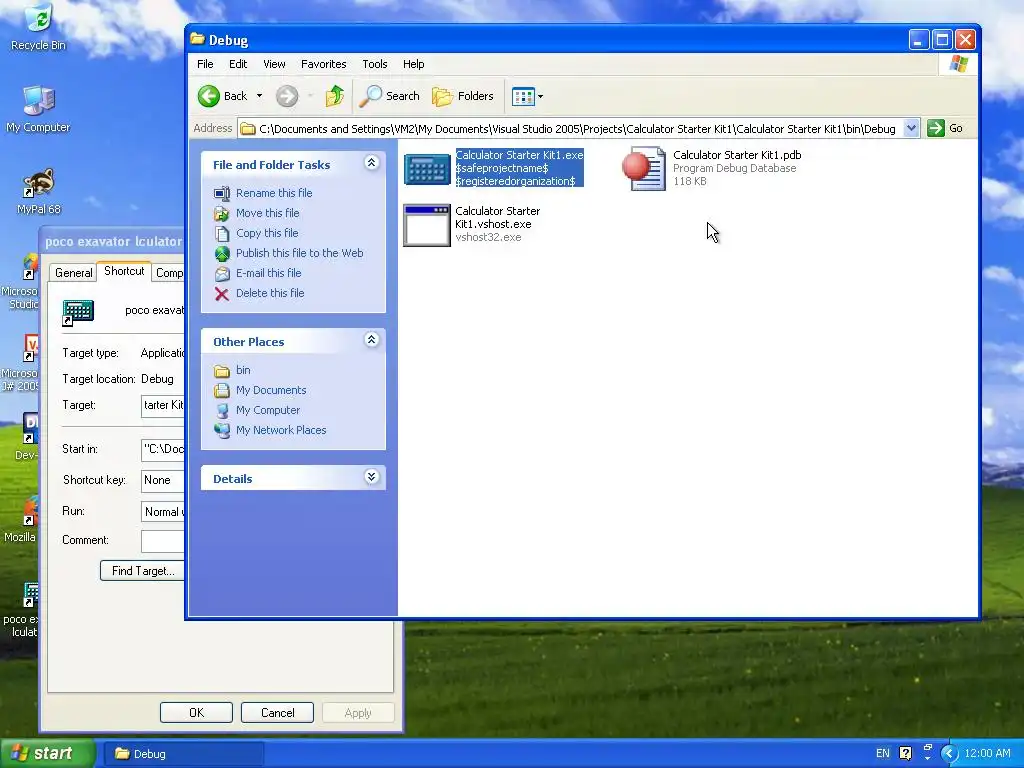Select Calculator Starter Kit1.pdb file icon
The height and width of the screenshot is (768, 1024).
pos(644,168)
